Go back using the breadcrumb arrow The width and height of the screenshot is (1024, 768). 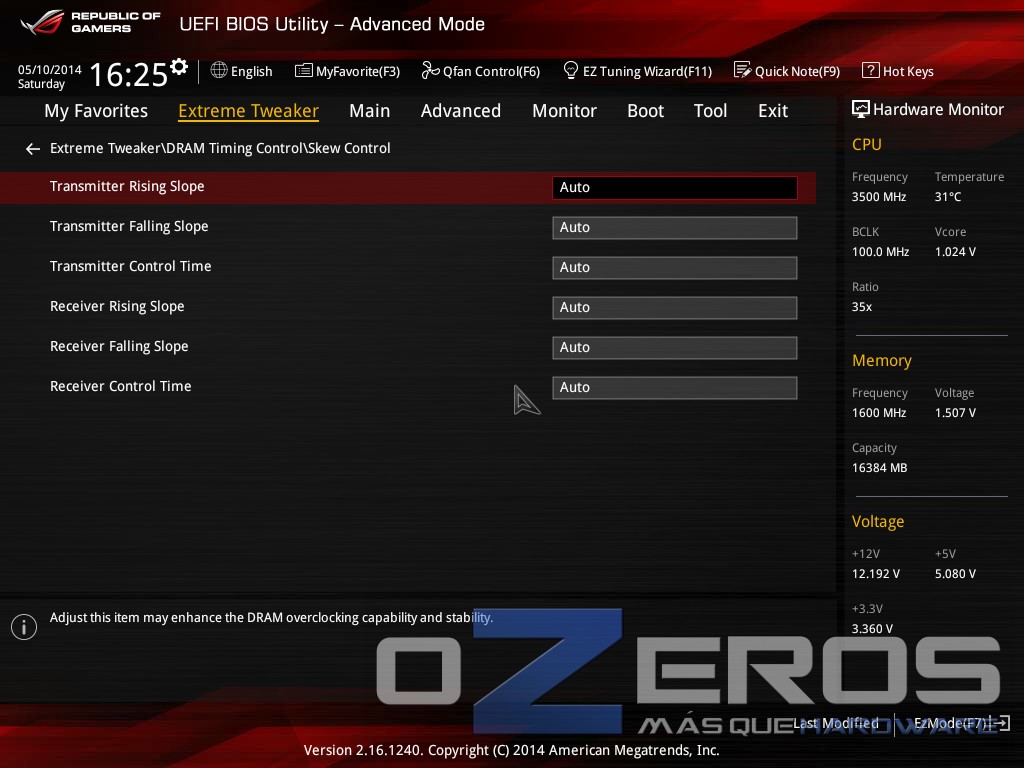pos(33,149)
